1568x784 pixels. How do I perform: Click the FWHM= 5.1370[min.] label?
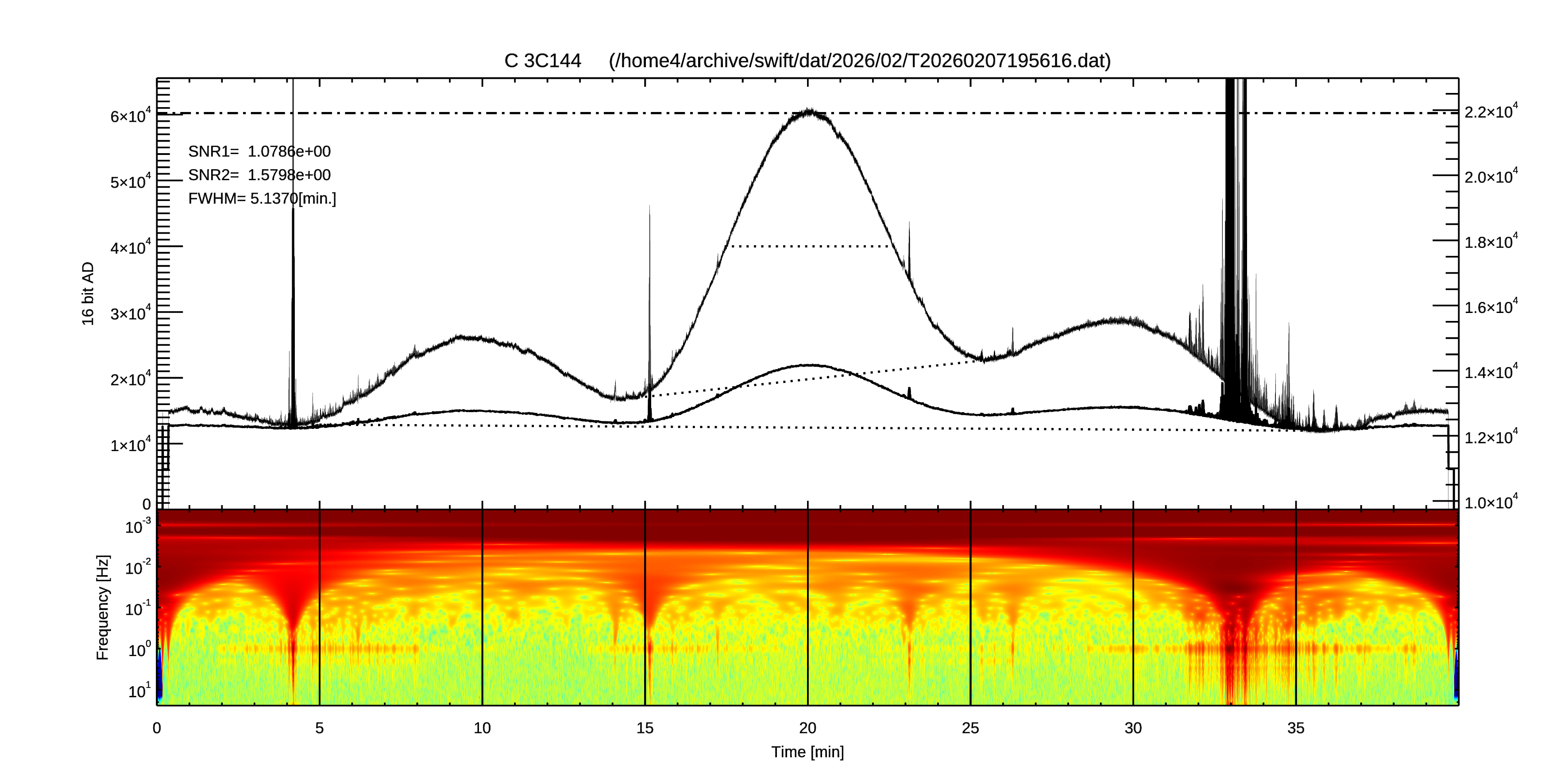click(x=262, y=199)
